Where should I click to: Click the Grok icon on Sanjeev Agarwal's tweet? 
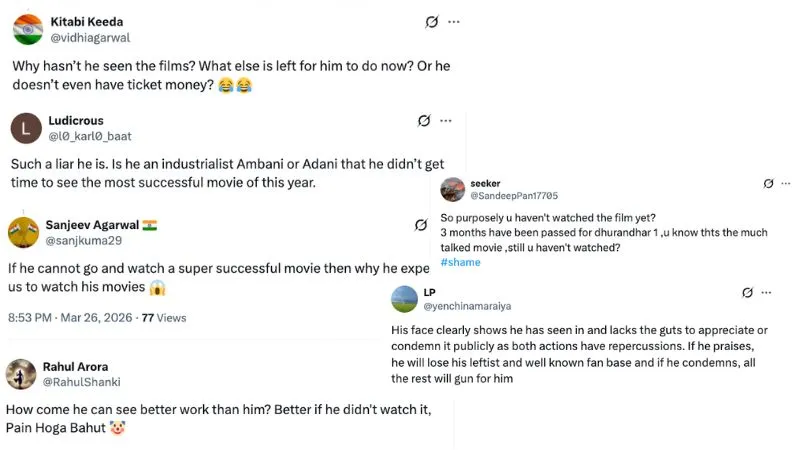422,225
